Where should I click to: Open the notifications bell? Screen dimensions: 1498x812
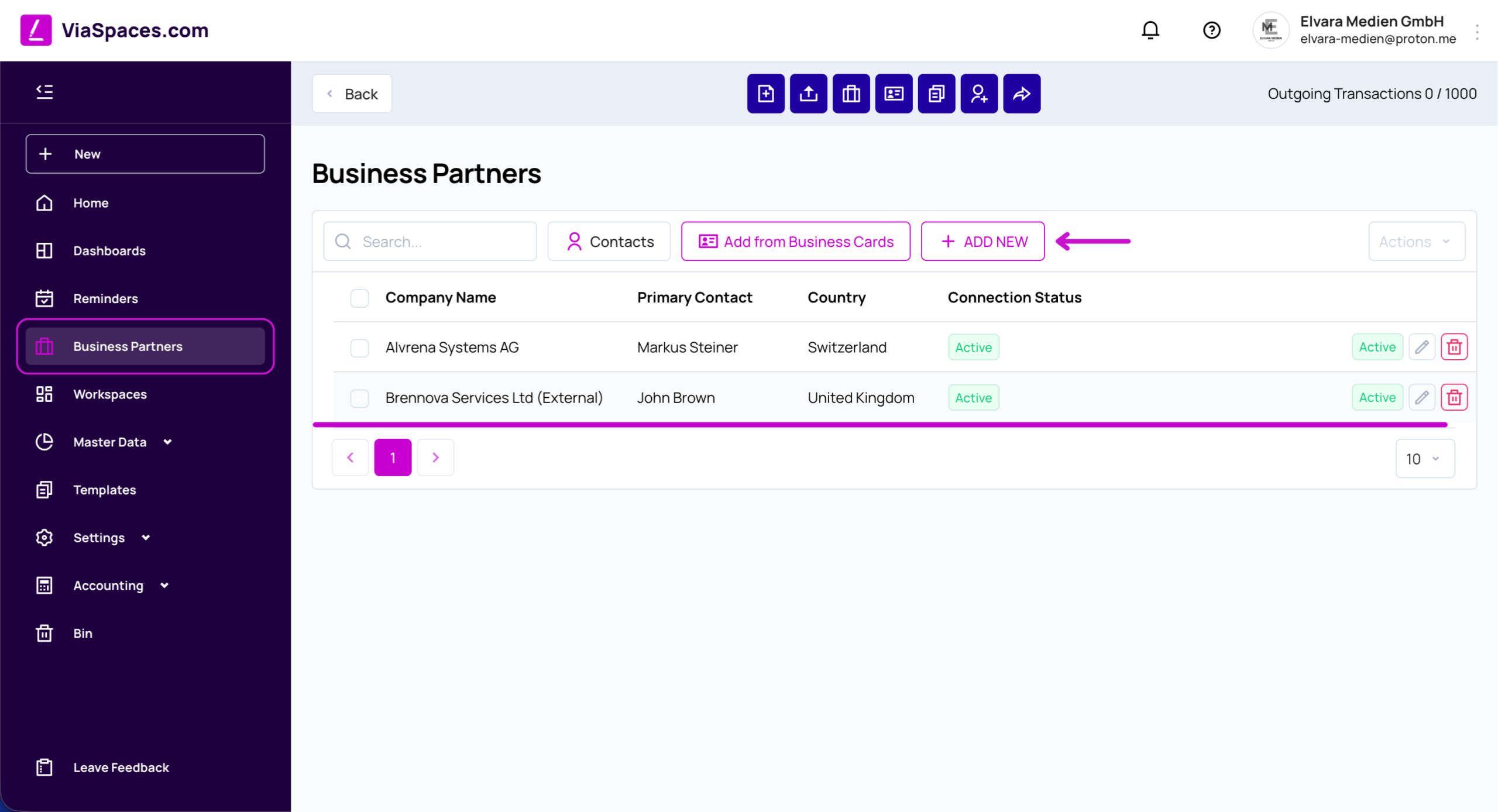click(x=1150, y=30)
